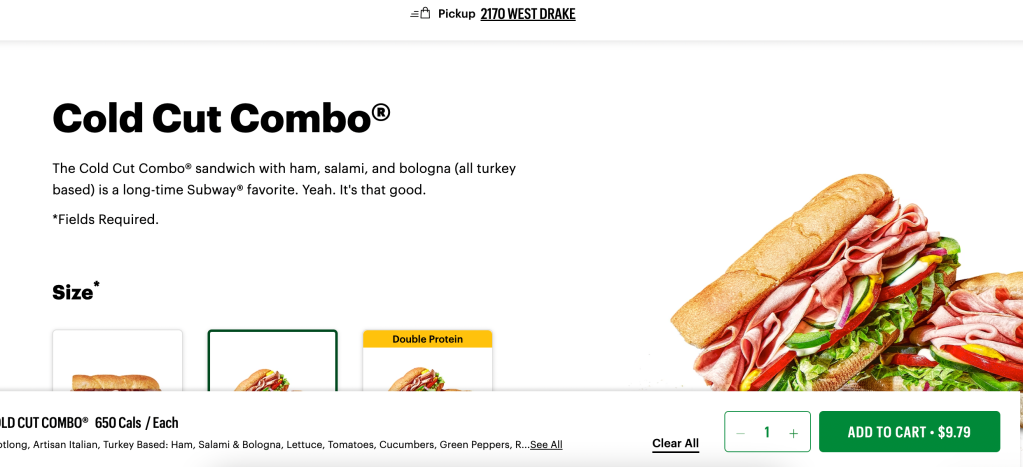Add to cart for $9.79

(x=908, y=432)
